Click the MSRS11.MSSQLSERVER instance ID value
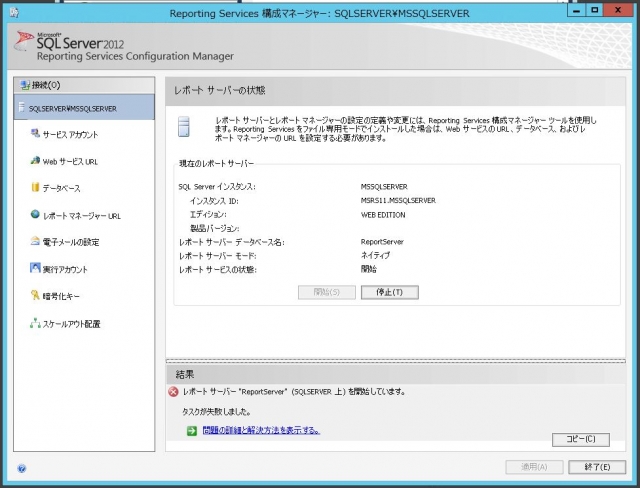The width and height of the screenshot is (640, 488). pyautogui.click(x=398, y=200)
